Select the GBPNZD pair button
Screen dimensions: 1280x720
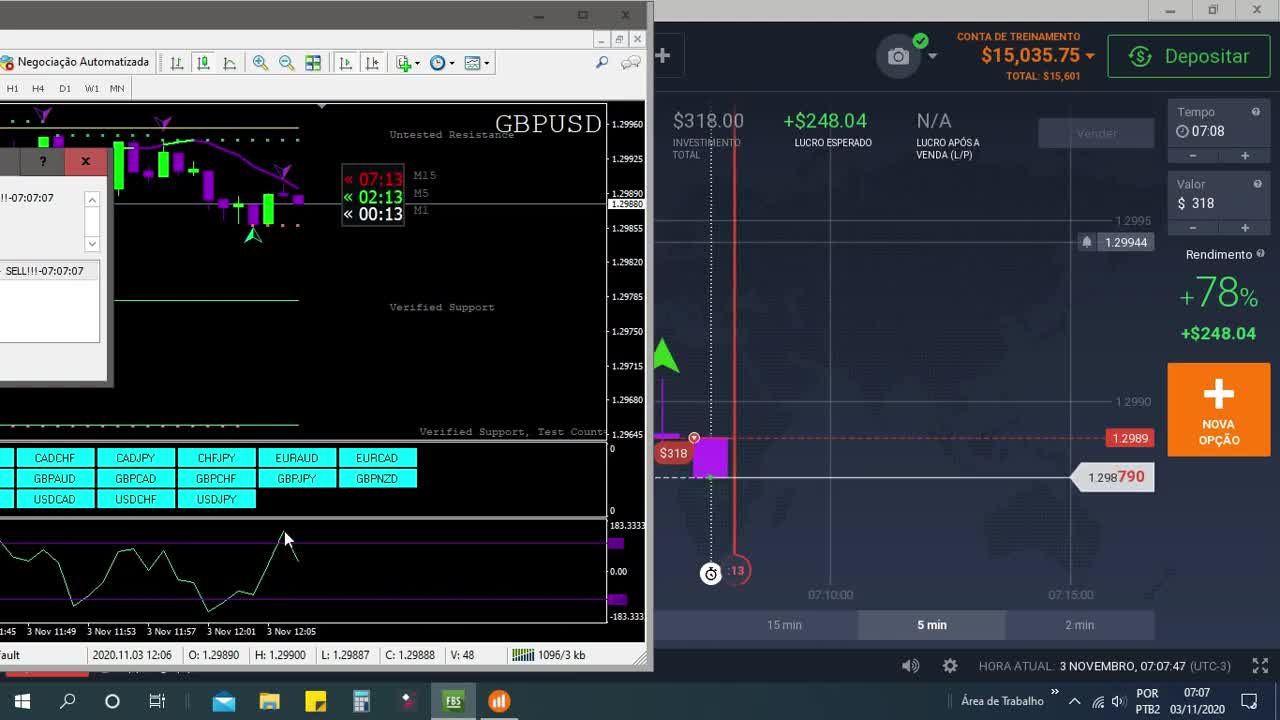click(x=377, y=479)
